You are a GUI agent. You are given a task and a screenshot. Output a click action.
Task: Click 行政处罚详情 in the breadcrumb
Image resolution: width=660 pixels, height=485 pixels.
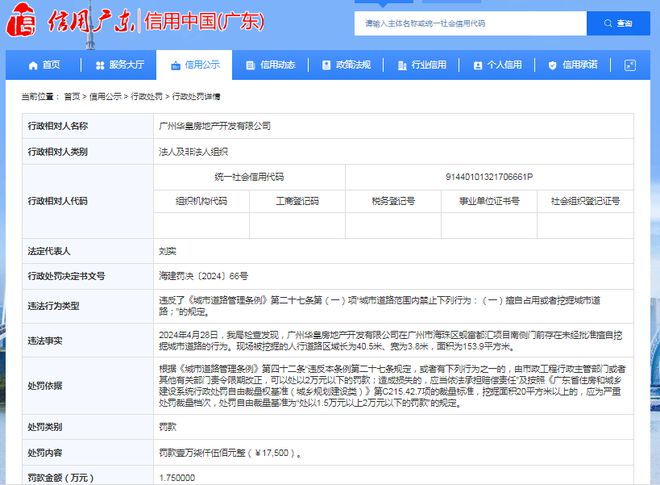196,96
